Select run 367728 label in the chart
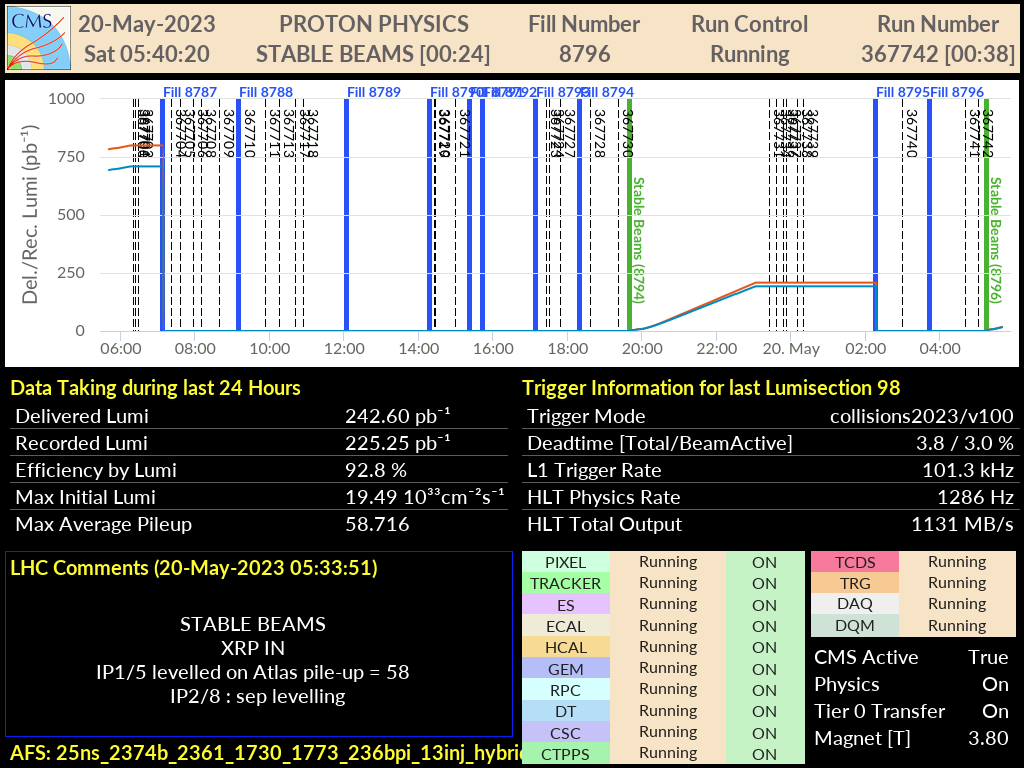This screenshot has height=768, width=1024. [x=600, y=133]
